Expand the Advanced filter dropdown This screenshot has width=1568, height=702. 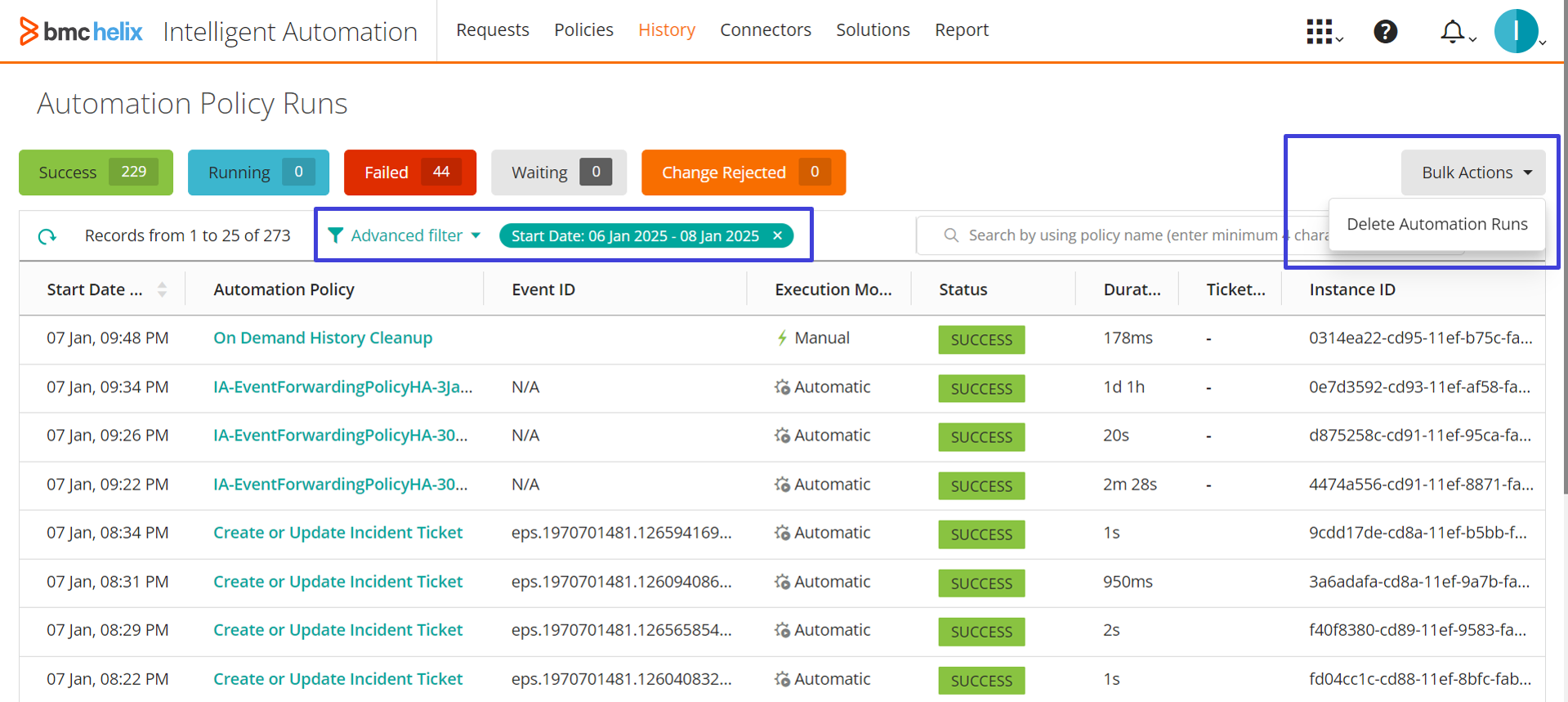(x=476, y=235)
